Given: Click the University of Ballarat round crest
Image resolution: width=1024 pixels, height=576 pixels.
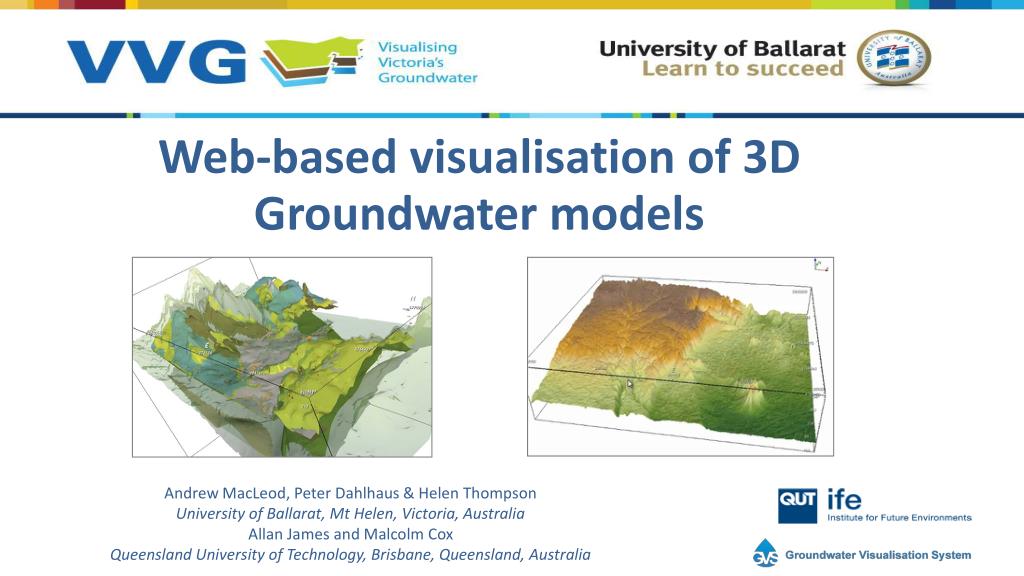Looking at the screenshot, I should [x=893, y=58].
